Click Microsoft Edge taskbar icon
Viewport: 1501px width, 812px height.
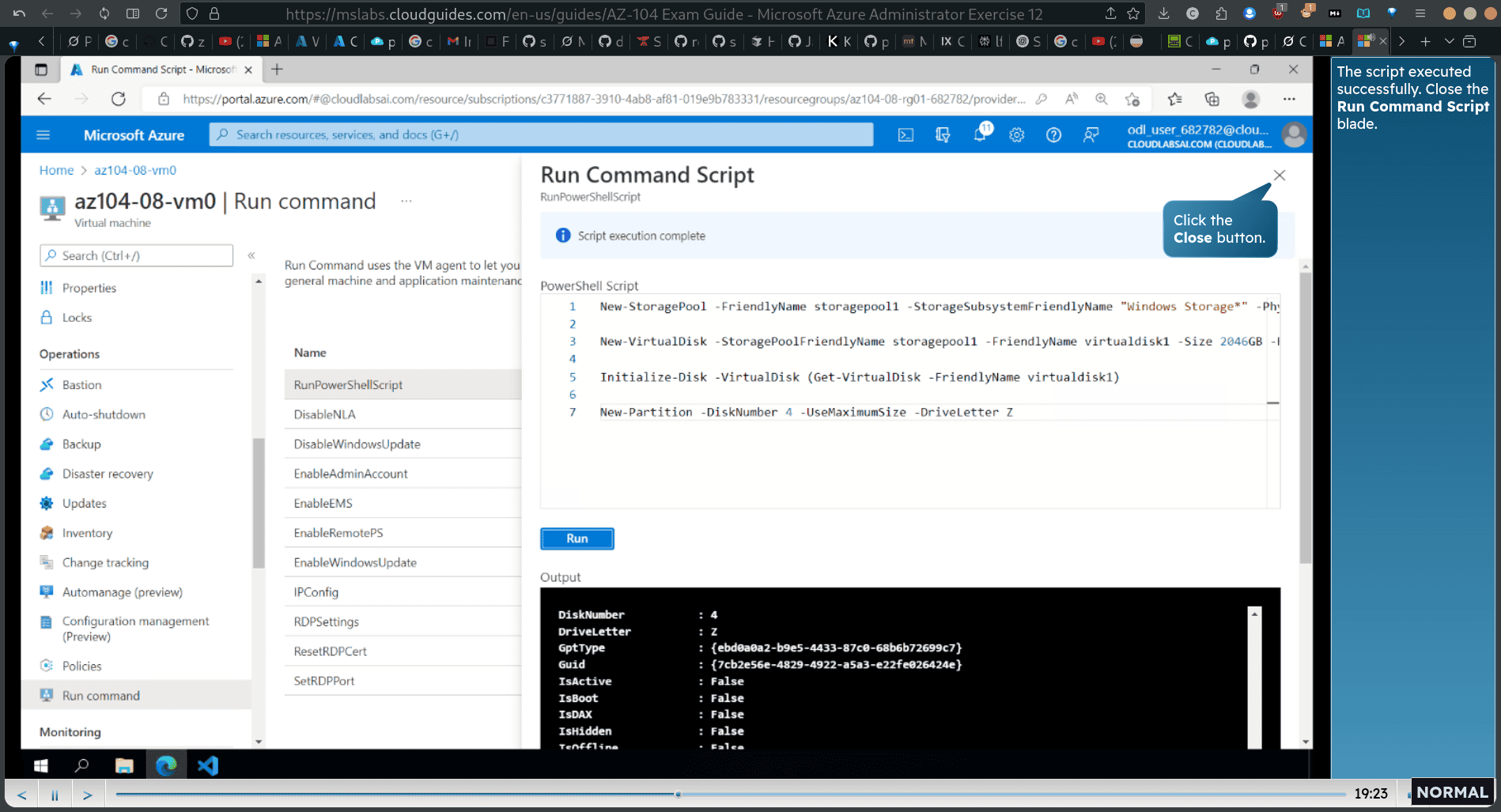click(166, 765)
